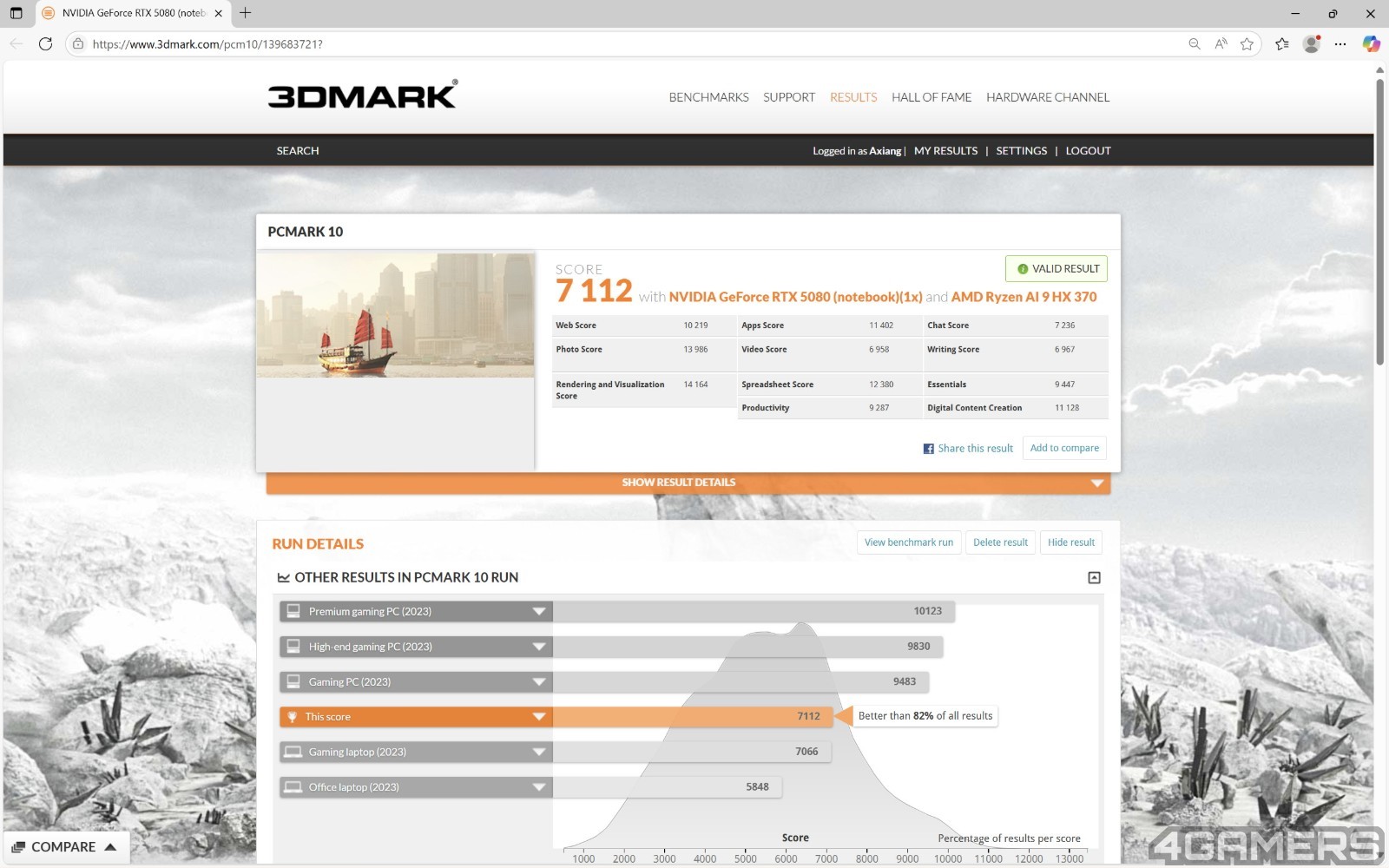Click the Add to compare button
Screen dimensions: 1389x868
point(1064,448)
